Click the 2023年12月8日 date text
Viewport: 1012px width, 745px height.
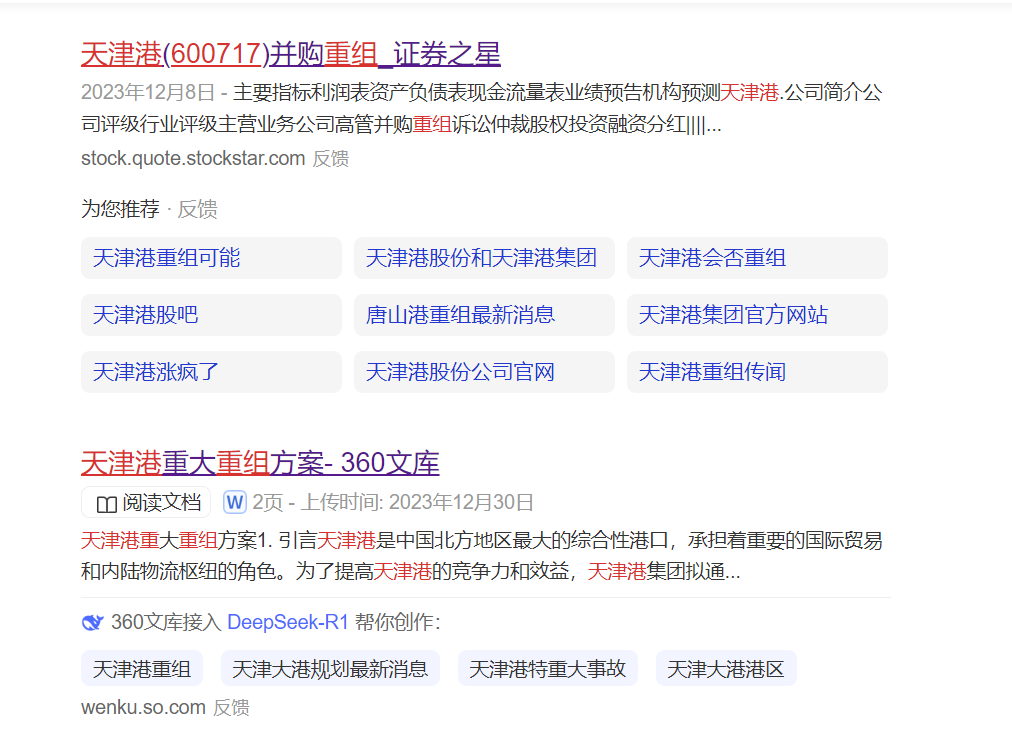tap(148, 92)
